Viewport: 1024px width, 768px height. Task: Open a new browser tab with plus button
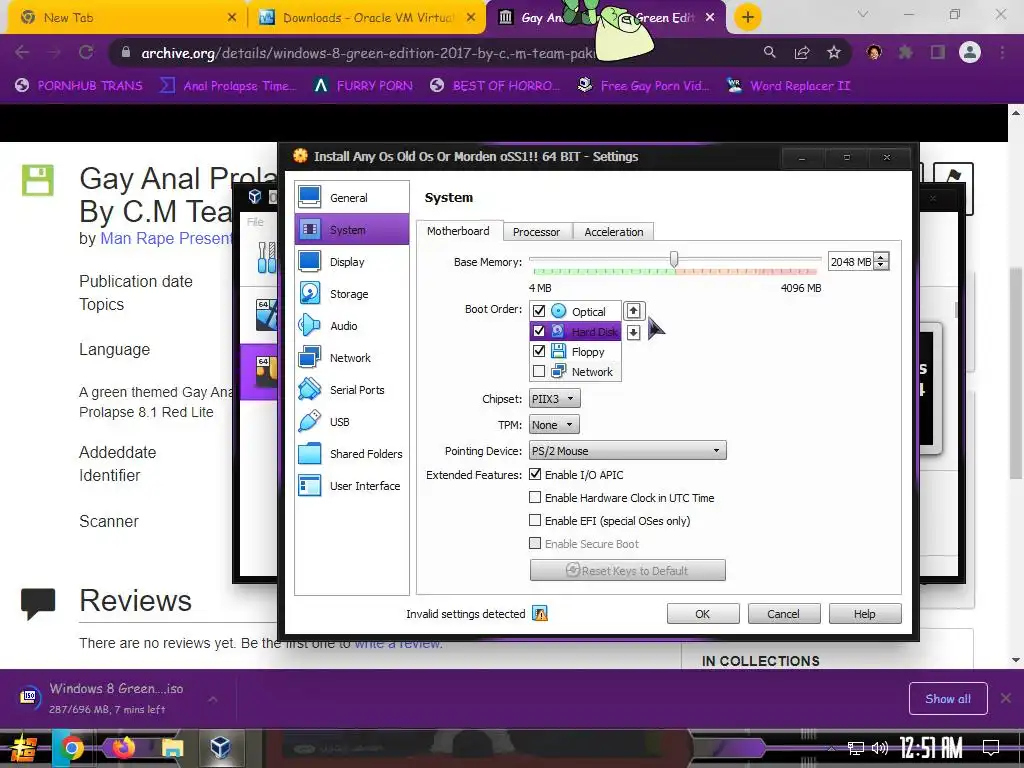pos(748,17)
